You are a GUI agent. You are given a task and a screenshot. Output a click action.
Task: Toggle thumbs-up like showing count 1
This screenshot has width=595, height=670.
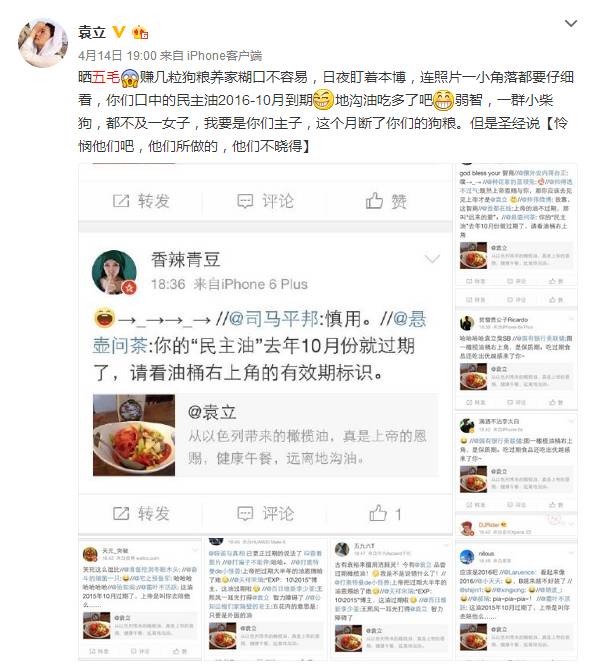(386, 514)
